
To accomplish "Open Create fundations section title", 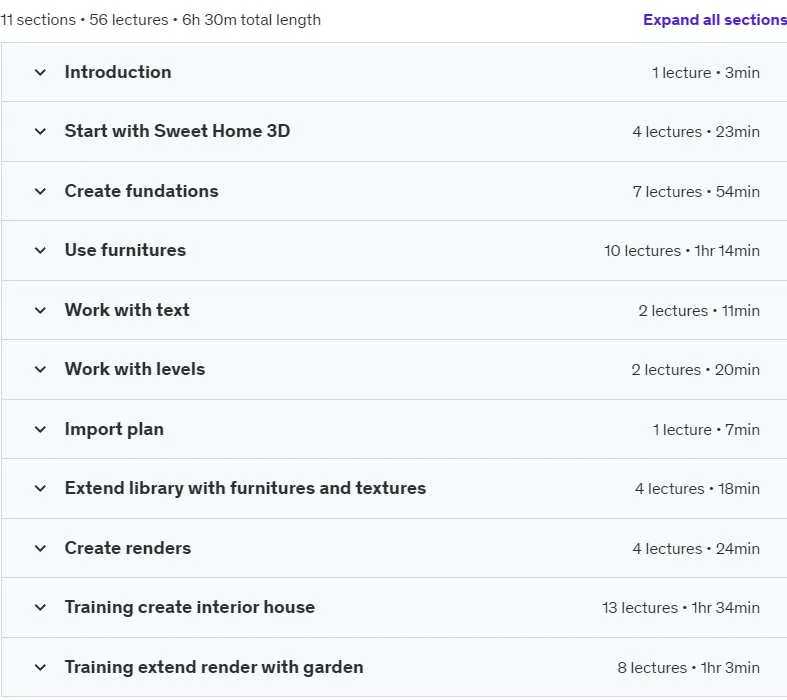I will tap(142, 191).
